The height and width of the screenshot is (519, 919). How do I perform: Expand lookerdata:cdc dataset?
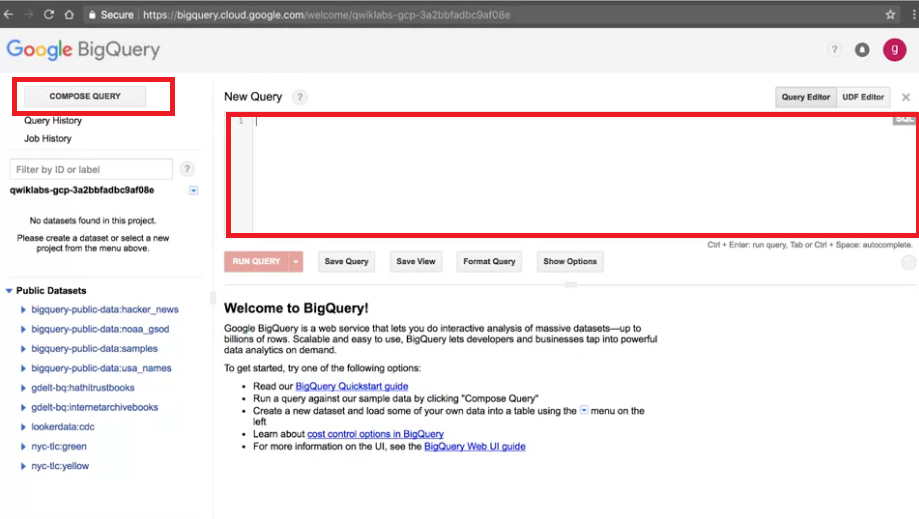tap(23, 427)
